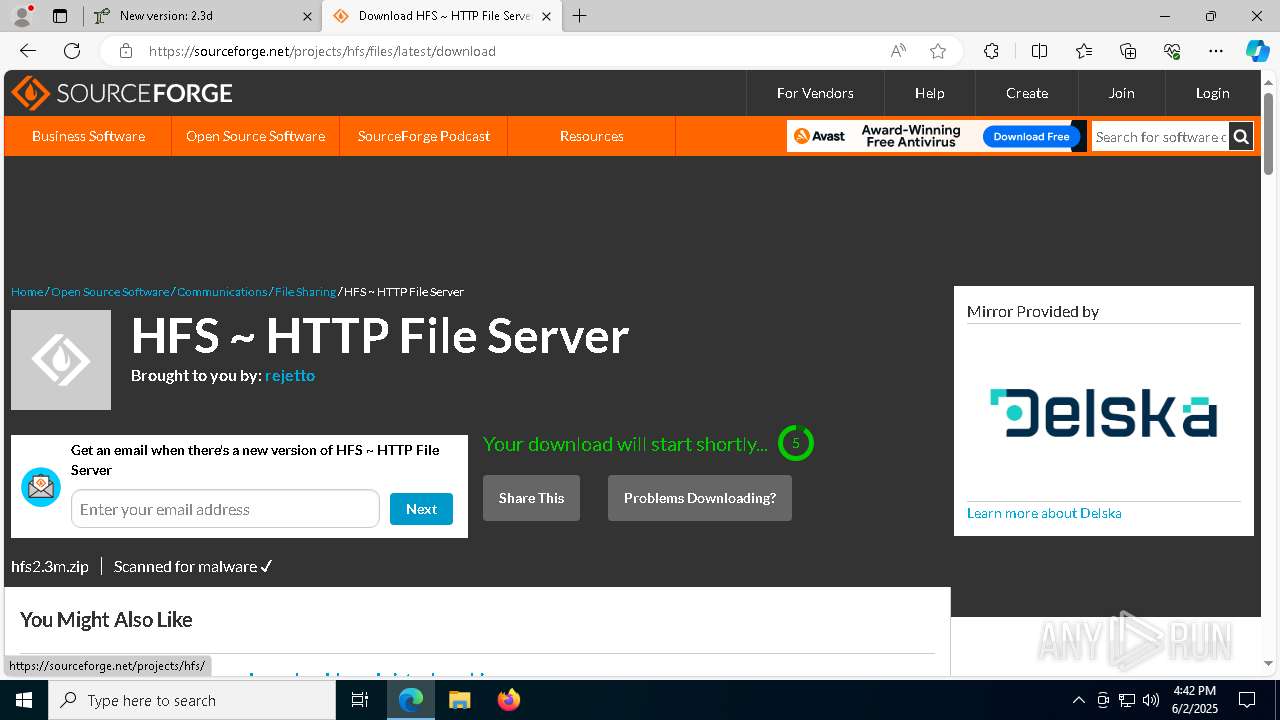Screen dimensions: 1280x720
Task: Open the taskbar clock and date
Action: [x=1194, y=699]
